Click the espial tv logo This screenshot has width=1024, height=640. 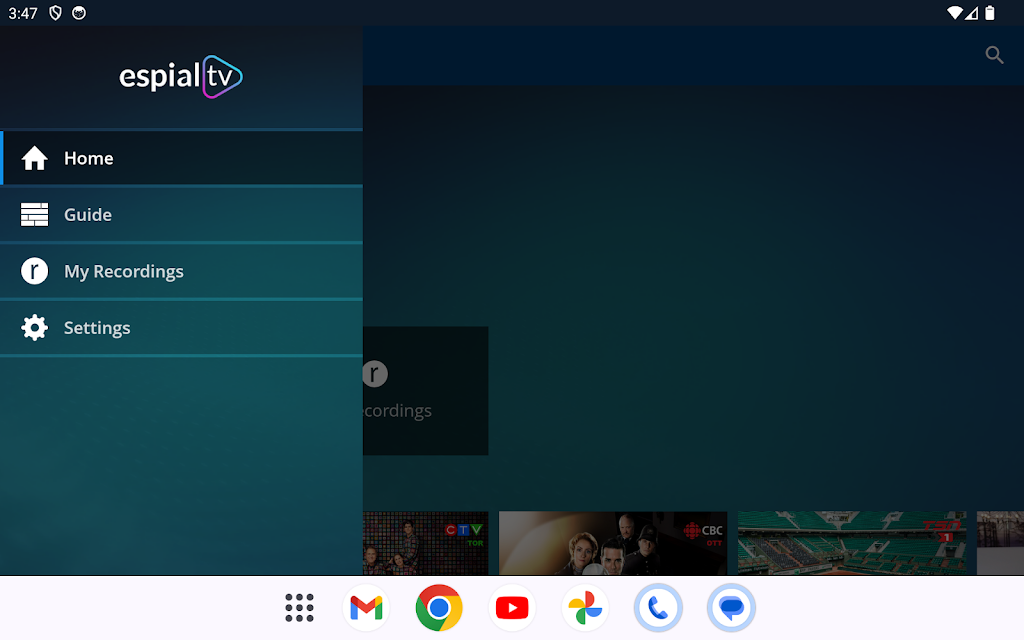click(x=181, y=77)
